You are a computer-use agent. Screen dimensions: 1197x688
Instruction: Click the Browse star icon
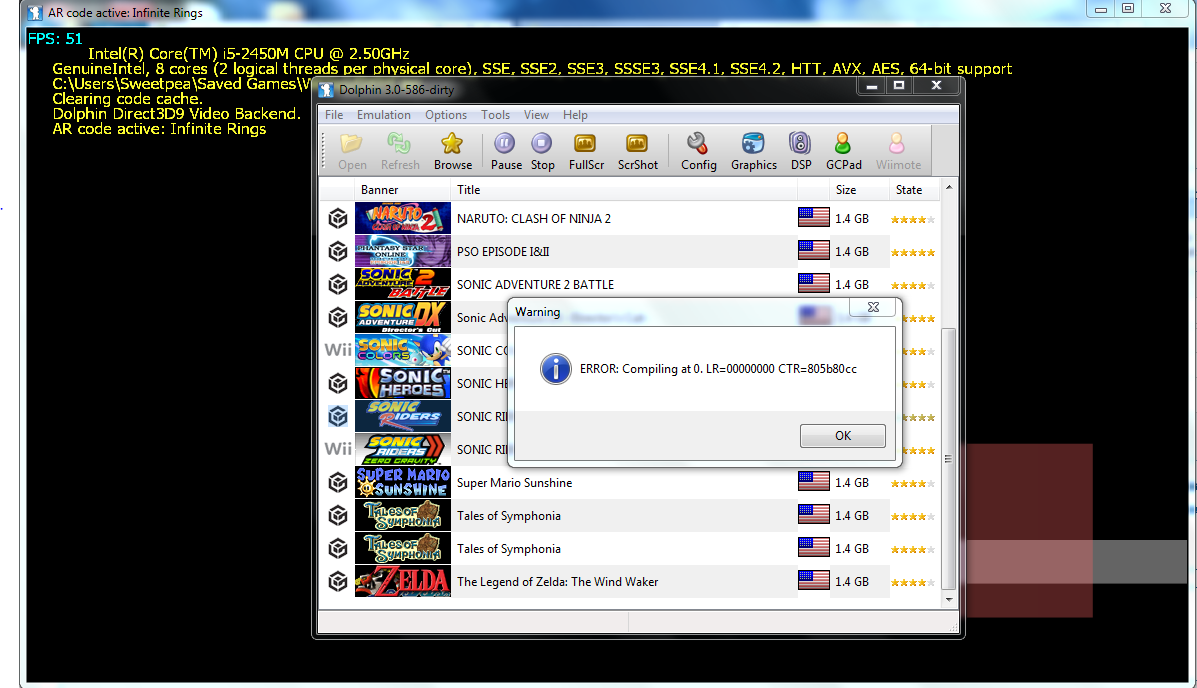452,144
